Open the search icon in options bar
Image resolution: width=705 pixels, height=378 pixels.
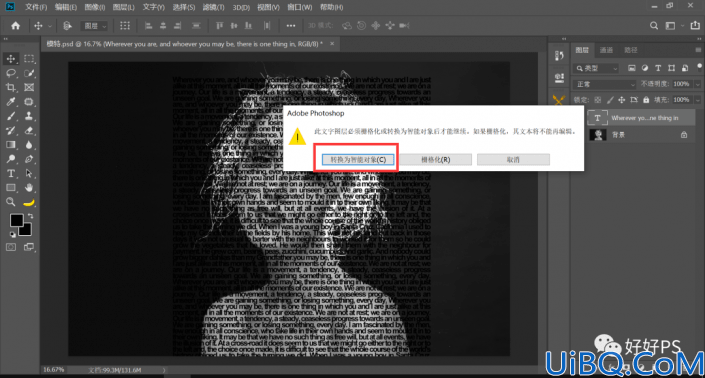[654, 26]
